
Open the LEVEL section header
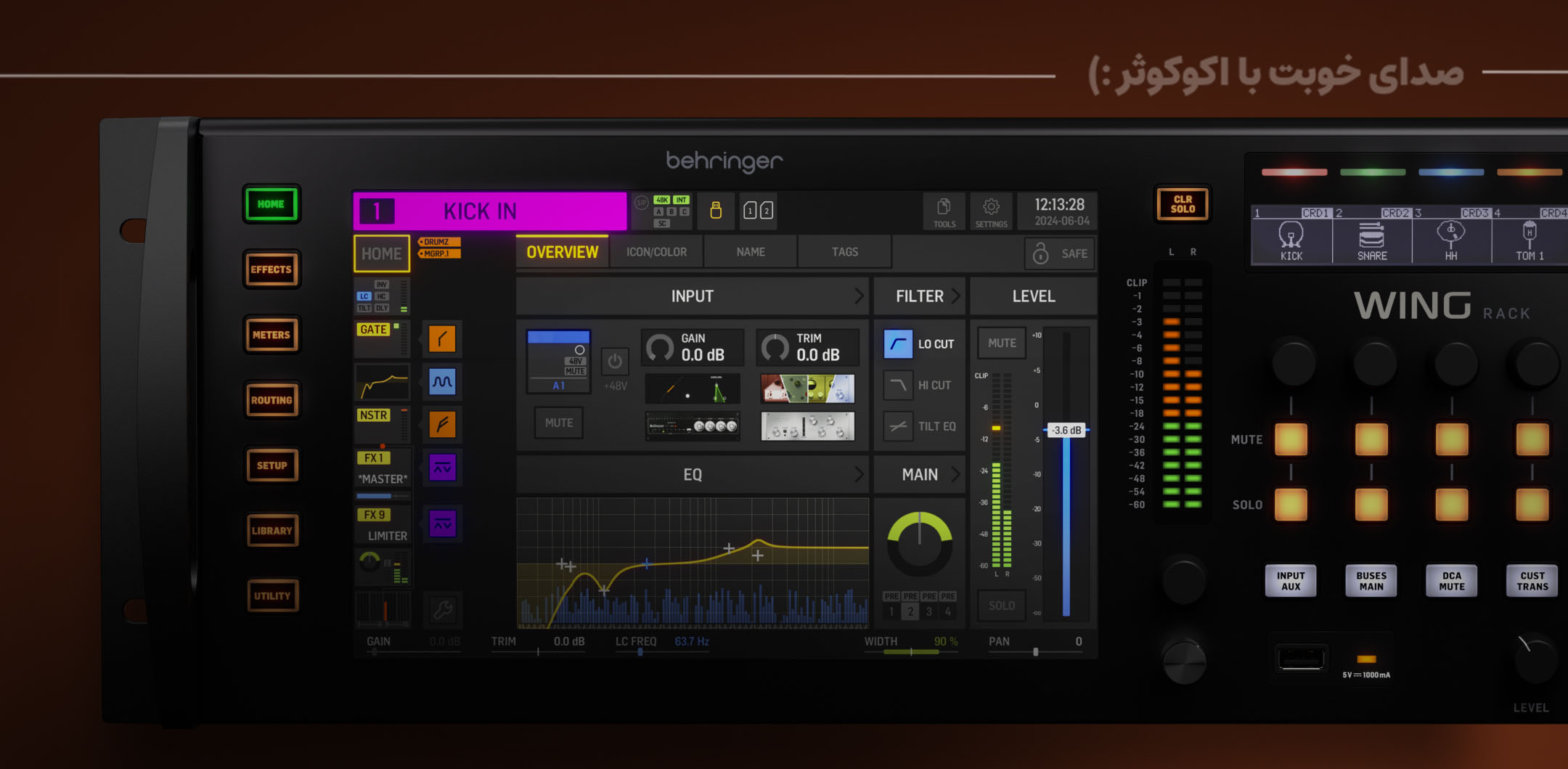coord(1034,296)
